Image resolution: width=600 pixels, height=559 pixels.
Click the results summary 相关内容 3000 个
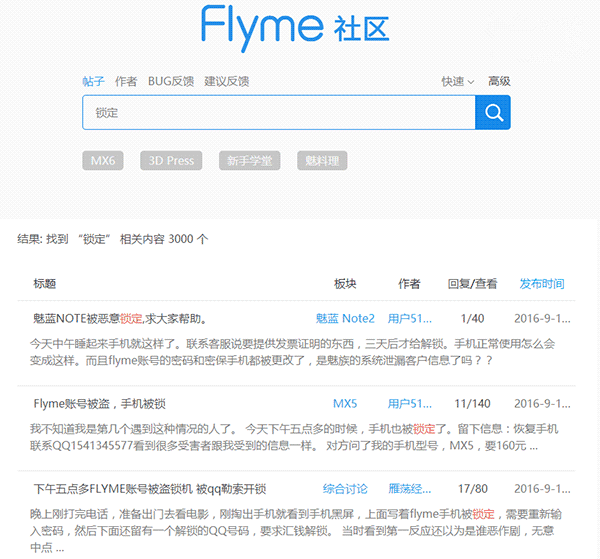(x=164, y=239)
